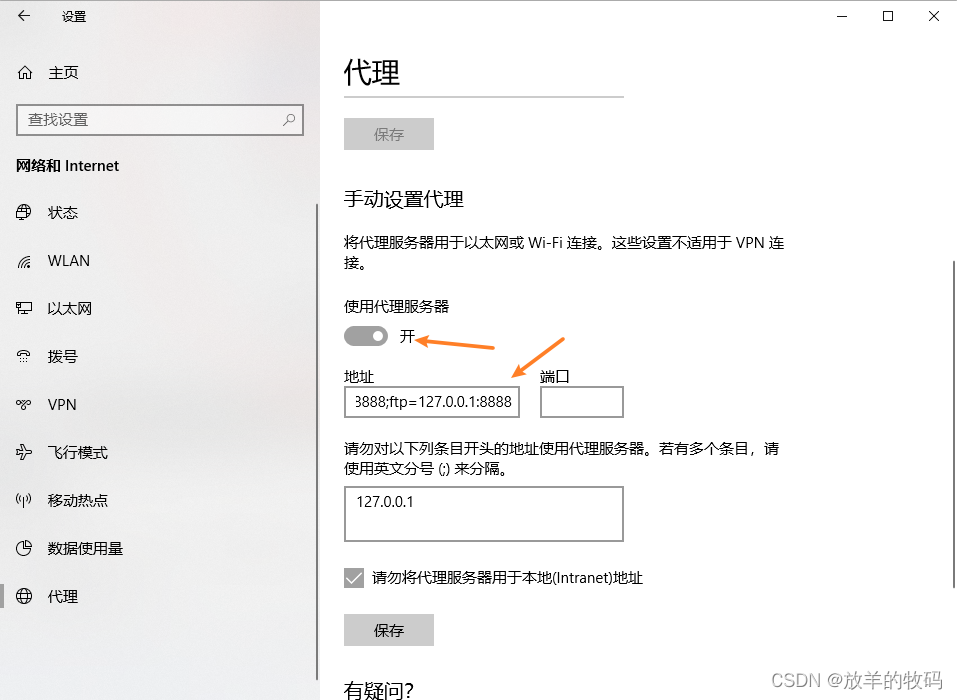The height and width of the screenshot is (700, 957).
Task: Open VPN settings via sidebar icon
Action: (x=24, y=404)
